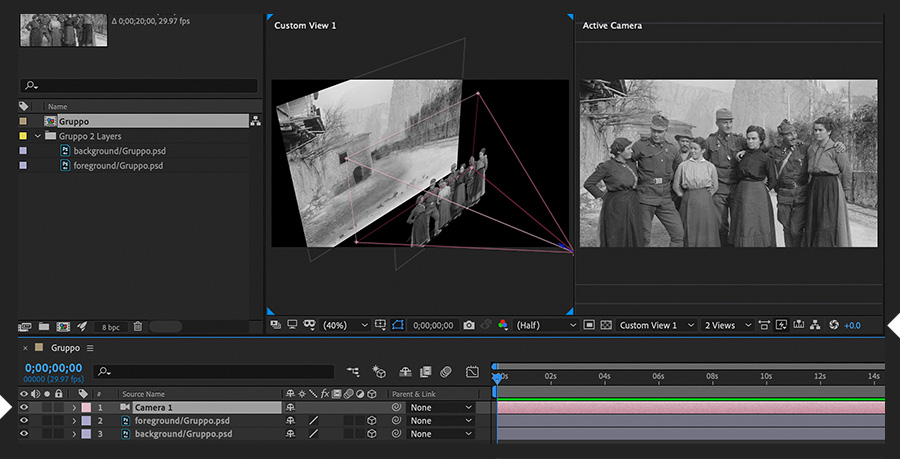Select the Gruppo composition in the Project panel
This screenshot has height=459, width=900.
tap(75, 121)
